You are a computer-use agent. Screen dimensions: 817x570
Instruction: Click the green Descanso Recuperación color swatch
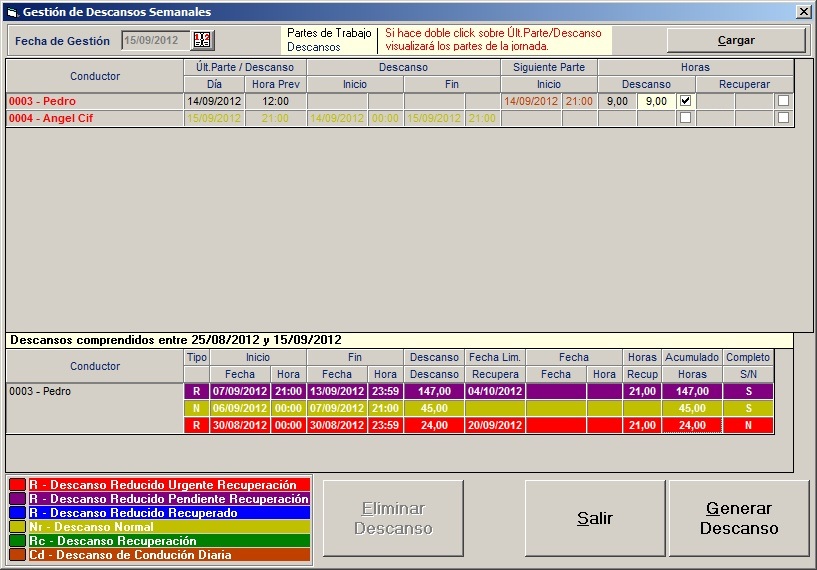(x=18, y=541)
